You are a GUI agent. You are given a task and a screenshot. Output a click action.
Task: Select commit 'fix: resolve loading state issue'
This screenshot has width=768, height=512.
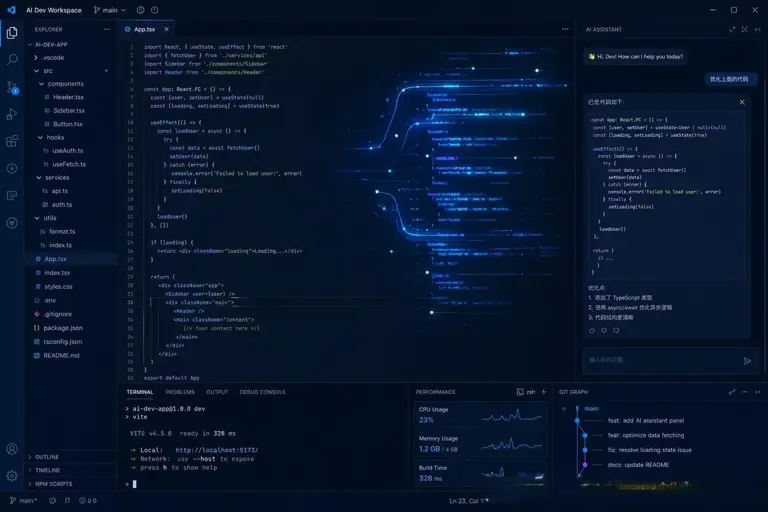649,450
